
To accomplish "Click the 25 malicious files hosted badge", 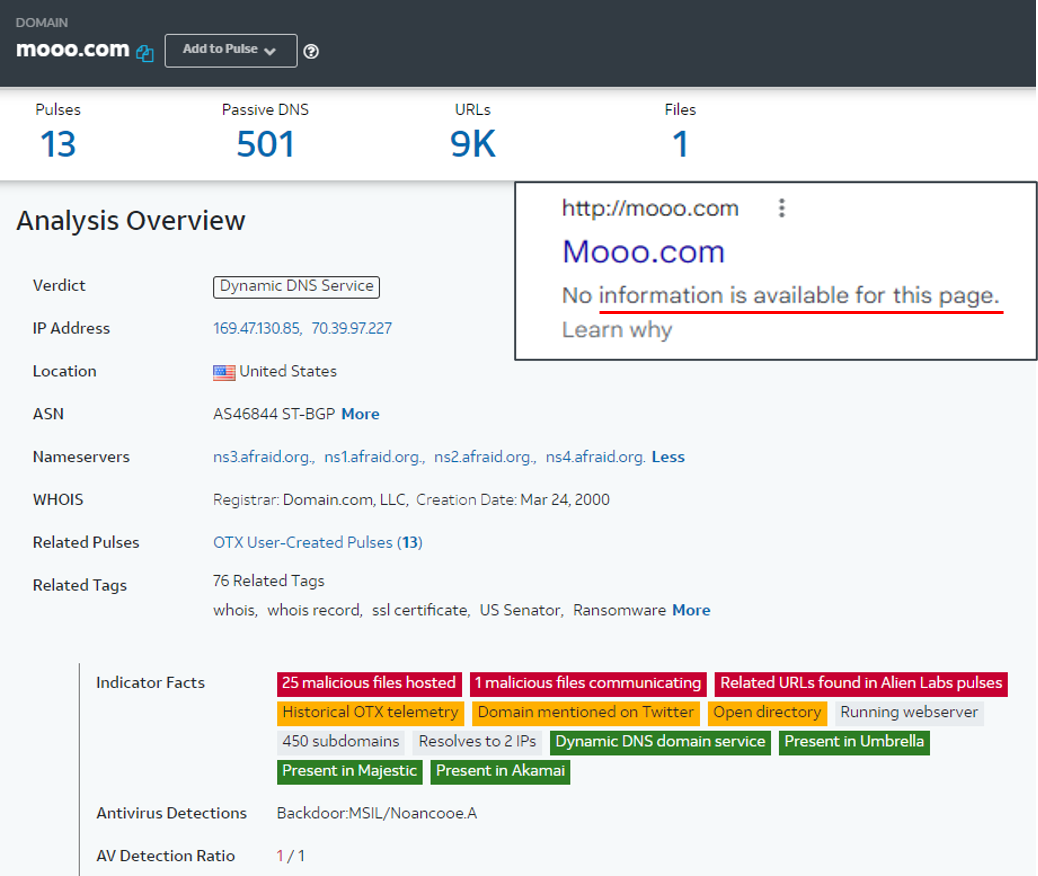I will tap(369, 684).
